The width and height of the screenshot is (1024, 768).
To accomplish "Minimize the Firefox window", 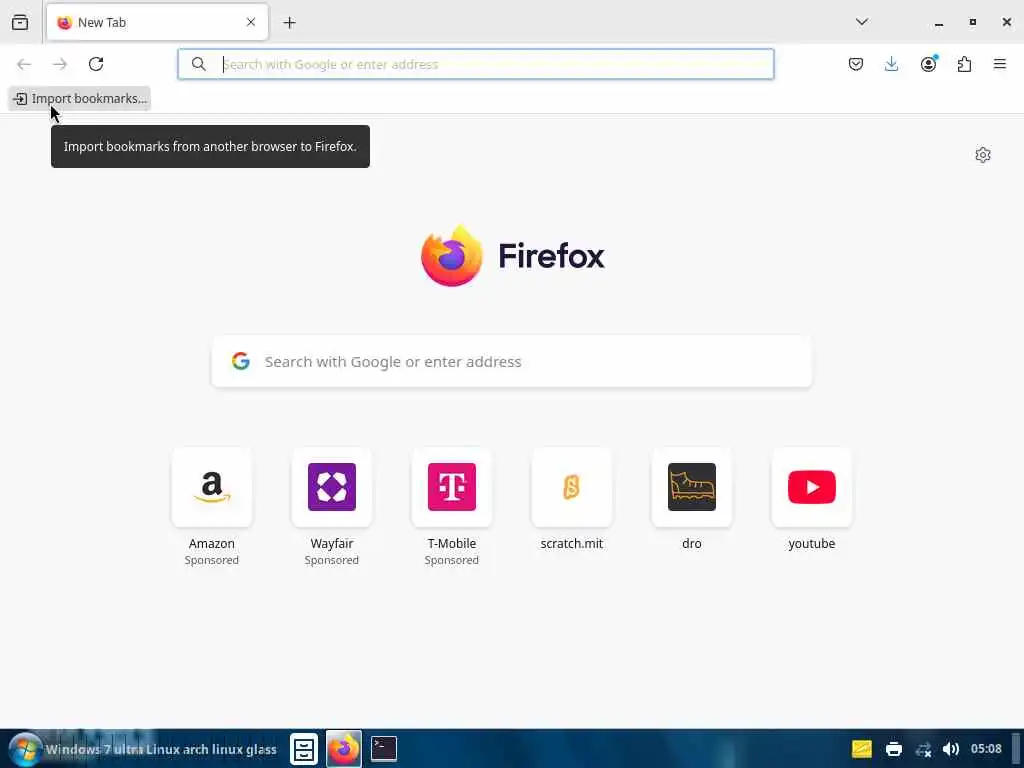I will click(938, 24).
